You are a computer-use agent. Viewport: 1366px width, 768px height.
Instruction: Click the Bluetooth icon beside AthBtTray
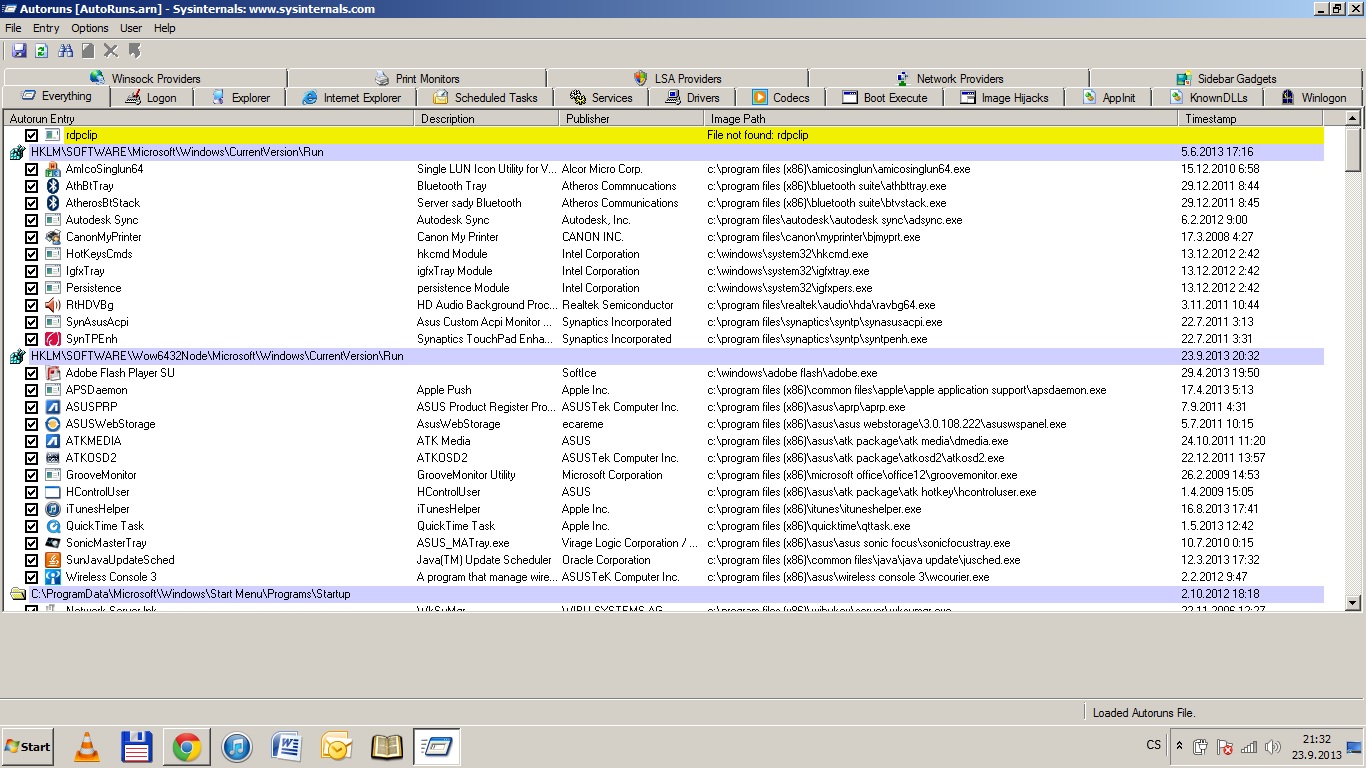click(x=53, y=186)
